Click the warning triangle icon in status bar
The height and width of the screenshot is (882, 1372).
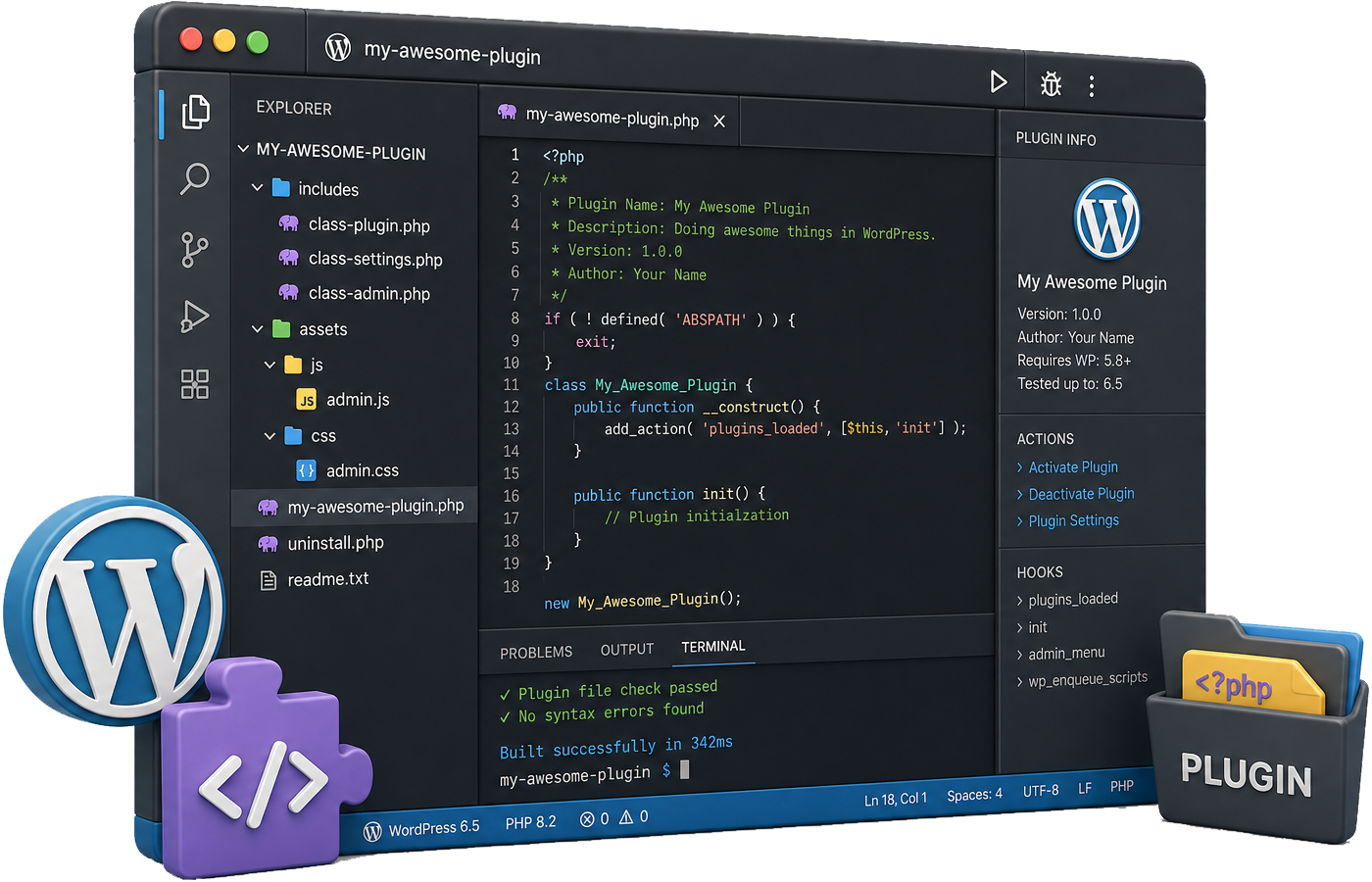click(626, 816)
